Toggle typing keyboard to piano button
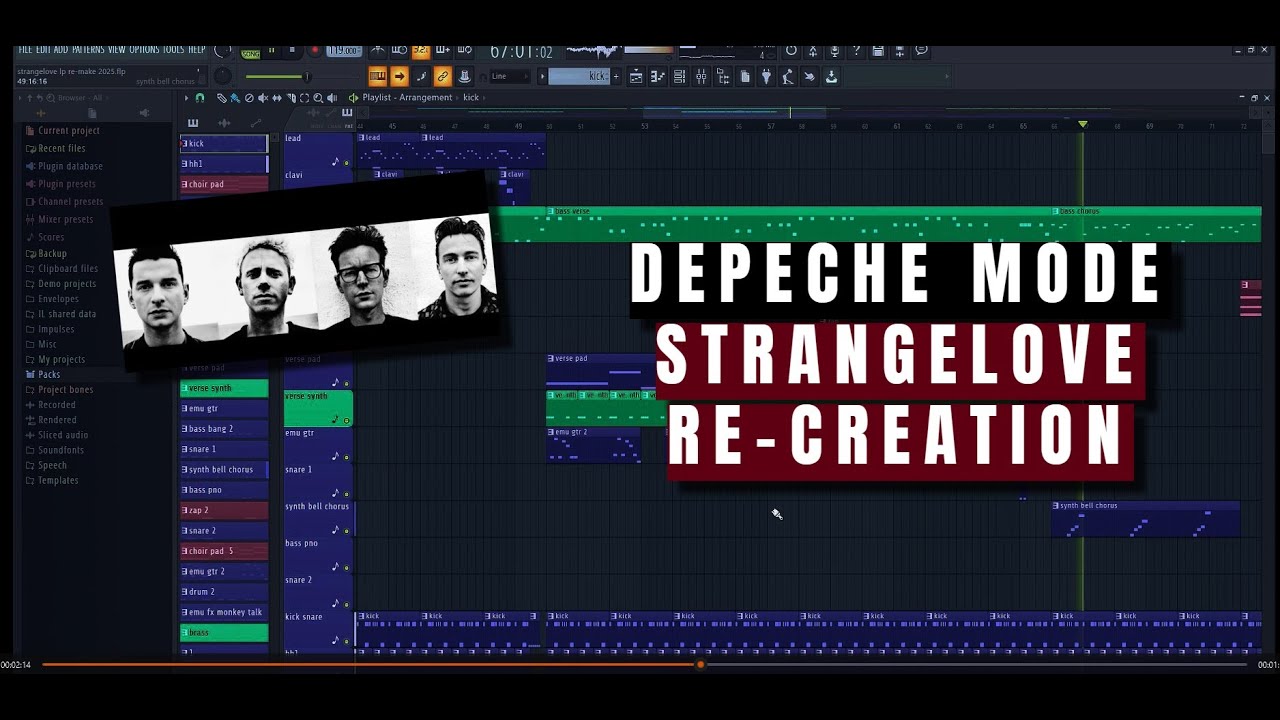The height and width of the screenshot is (720, 1280). 378,76
